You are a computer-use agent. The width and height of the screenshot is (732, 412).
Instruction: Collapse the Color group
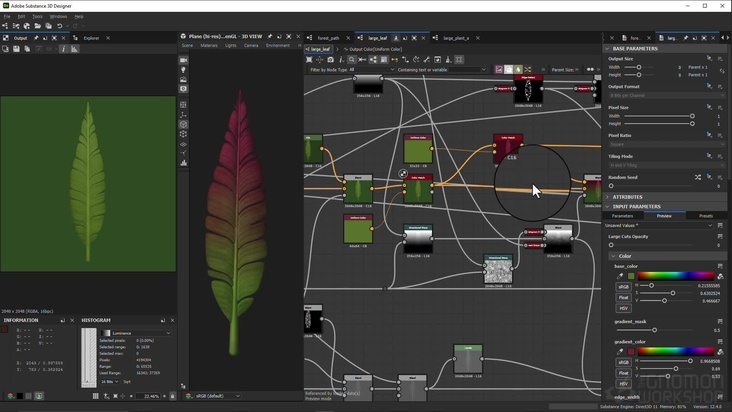(x=613, y=256)
